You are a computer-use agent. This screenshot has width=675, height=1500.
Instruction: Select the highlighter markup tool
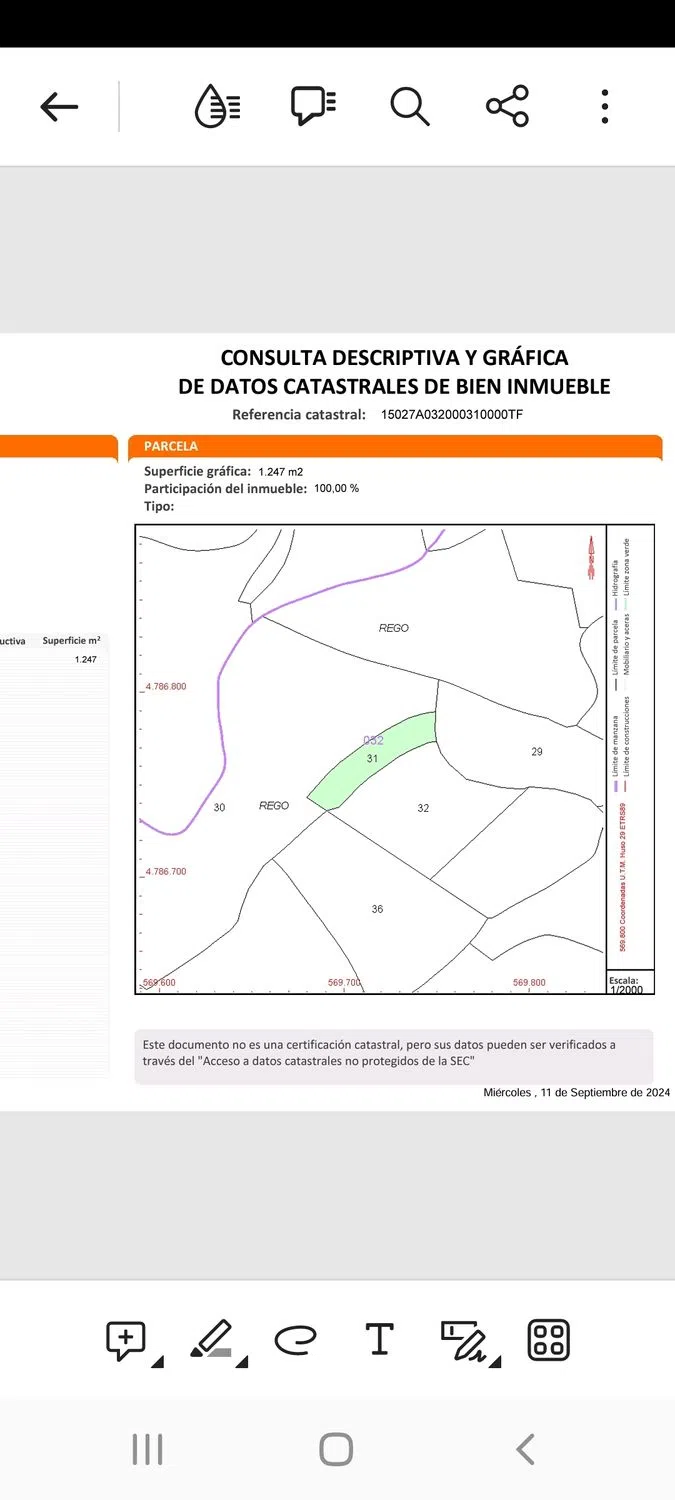(211, 1340)
